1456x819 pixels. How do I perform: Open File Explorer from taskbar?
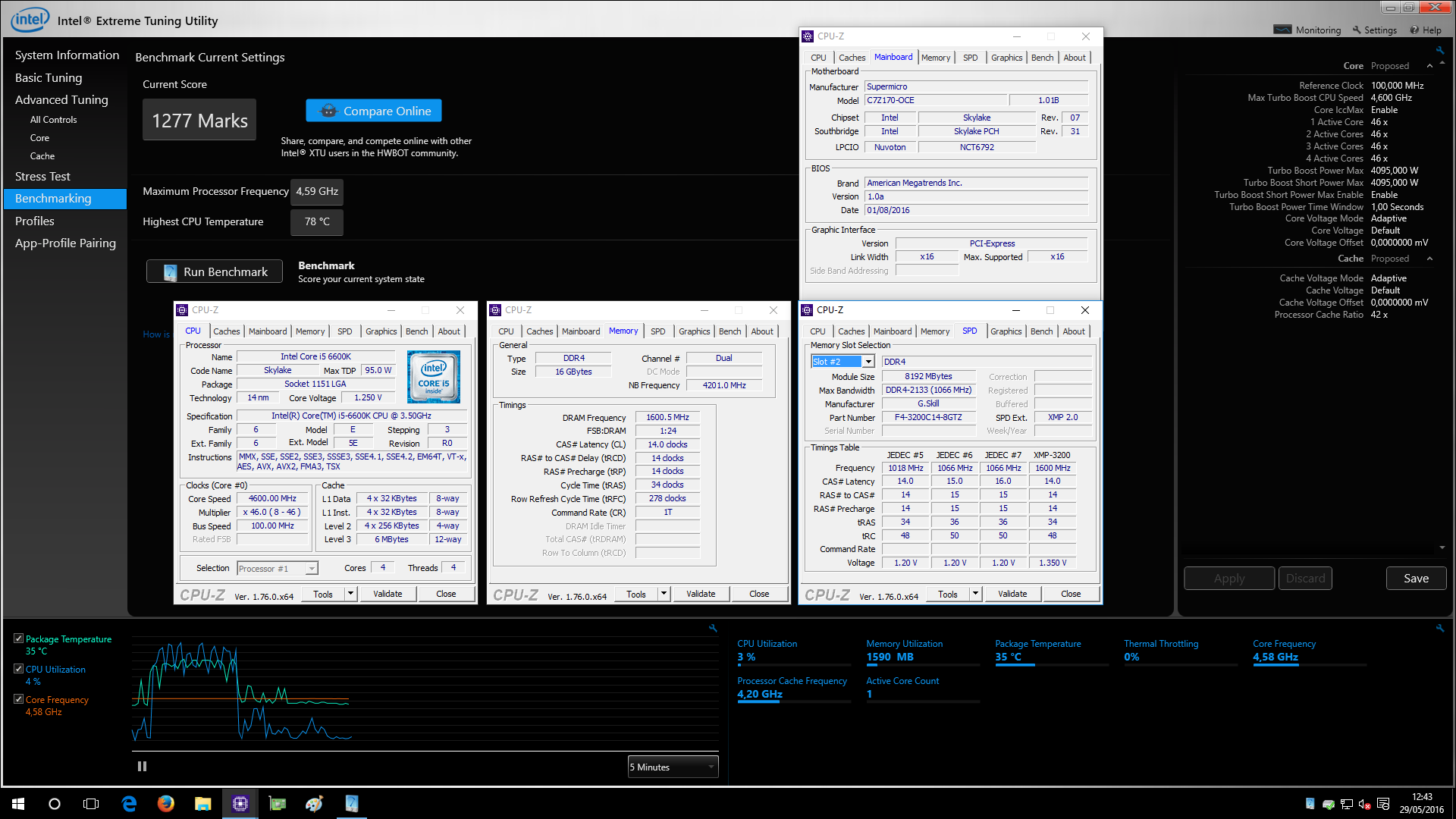click(203, 804)
